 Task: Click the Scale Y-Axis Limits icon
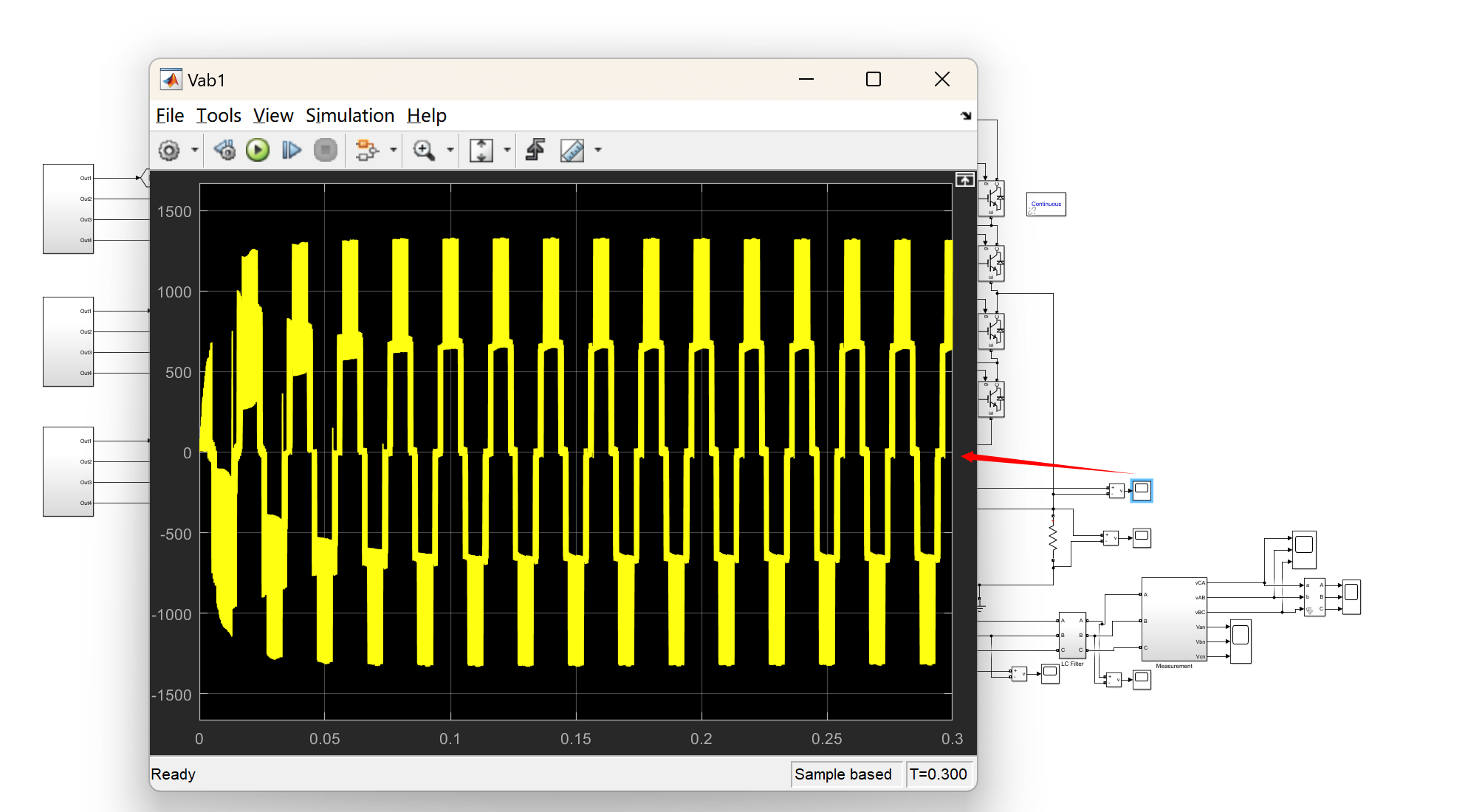click(x=481, y=151)
